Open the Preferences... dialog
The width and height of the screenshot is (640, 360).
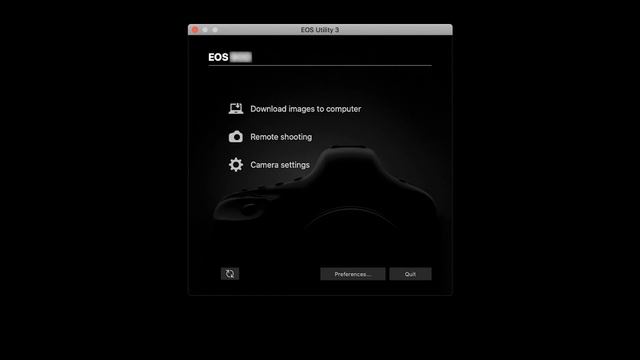[353, 274]
